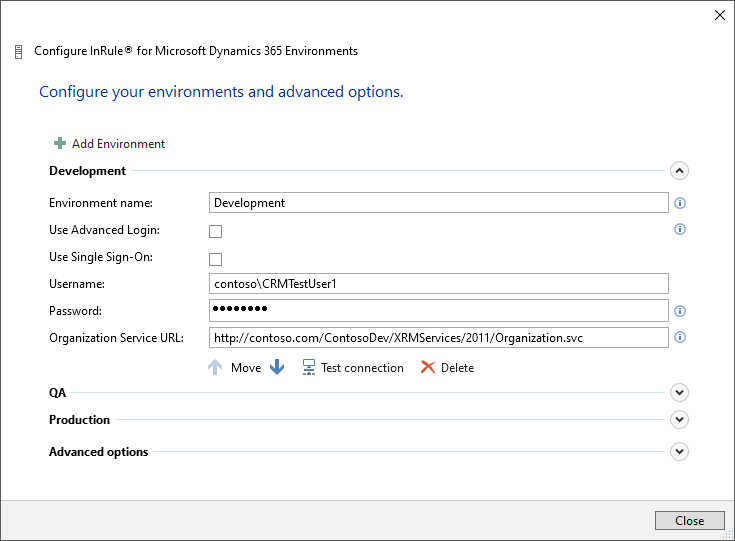
Task: Click the Use Single Sign-On label
Action: coord(101,257)
